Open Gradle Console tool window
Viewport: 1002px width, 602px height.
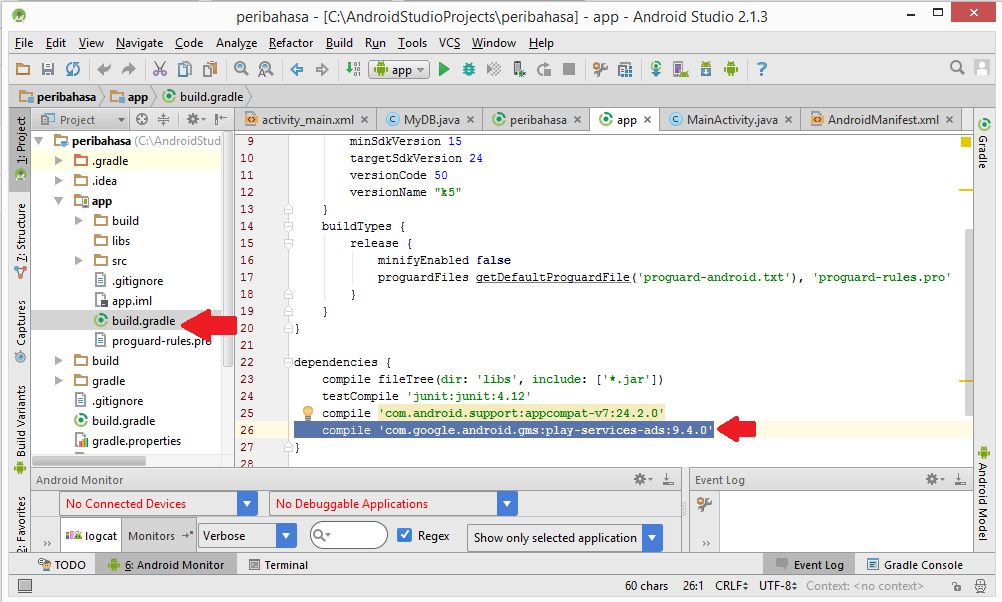(x=915, y=565)
